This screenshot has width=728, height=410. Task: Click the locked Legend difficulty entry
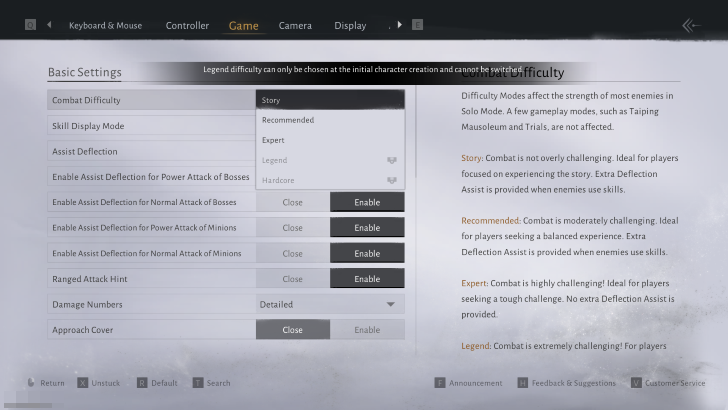click(x=330, y=160)
